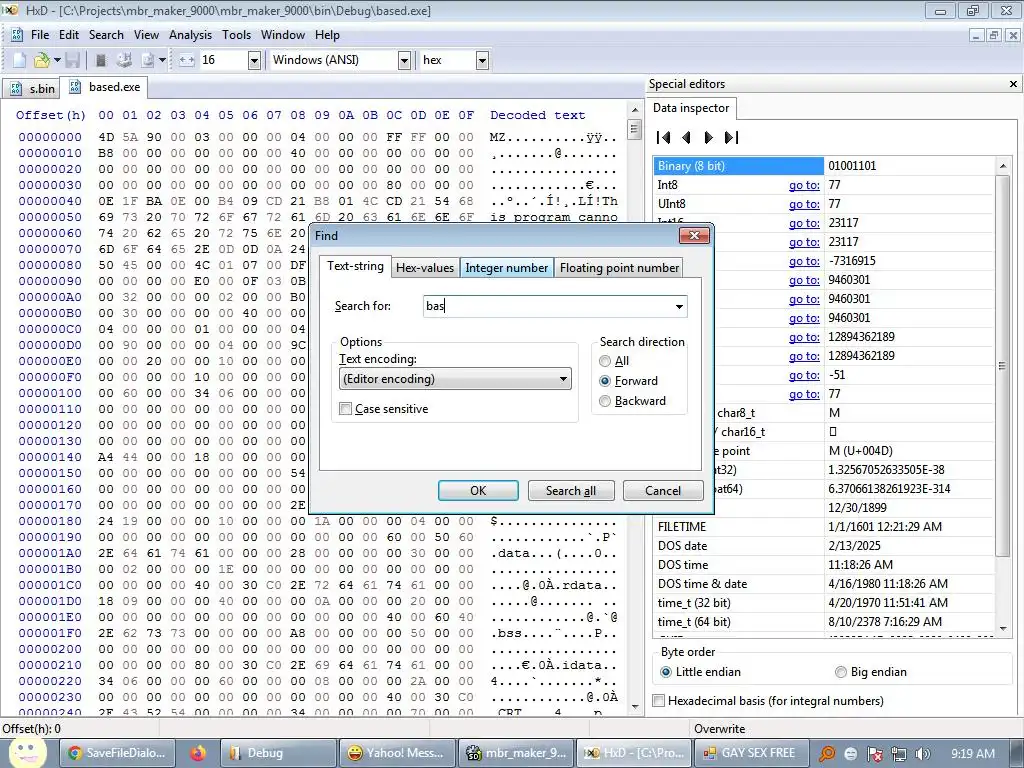Switch to s.bin file tab
Image resolution: width=1024 pixels, height=768 pixels.
click(x=31, y=88)
